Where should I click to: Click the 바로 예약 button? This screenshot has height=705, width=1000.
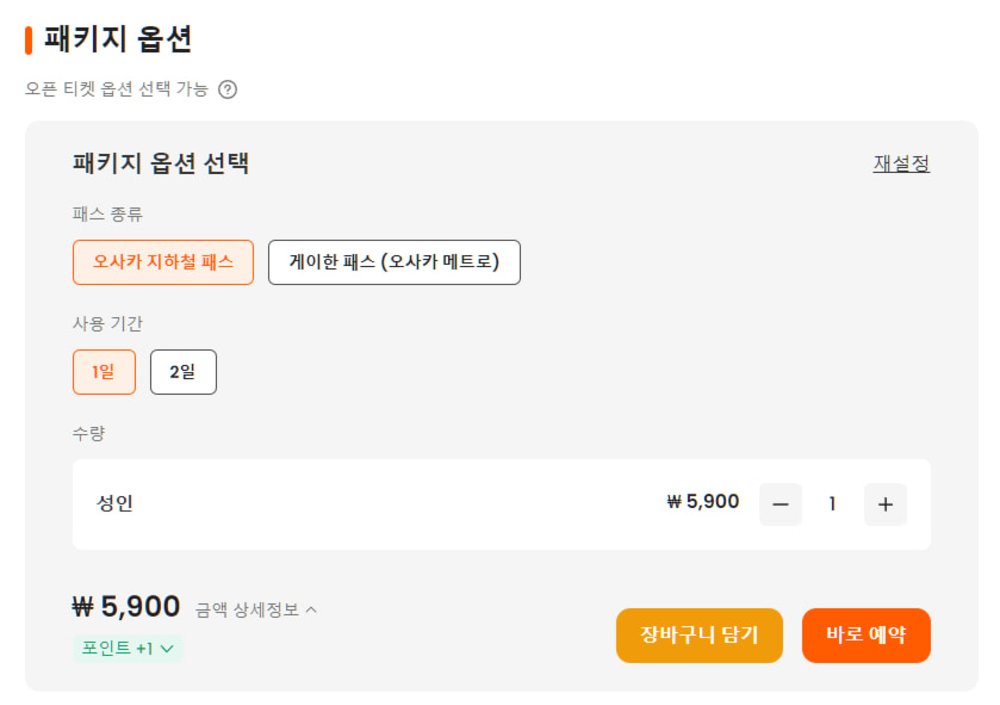pos(866,635)
